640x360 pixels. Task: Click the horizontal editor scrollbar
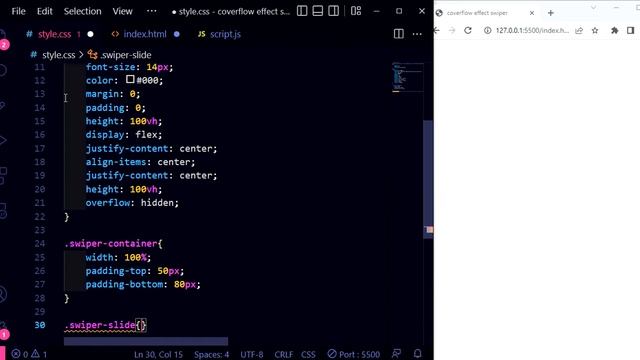(x=146, y=341)
